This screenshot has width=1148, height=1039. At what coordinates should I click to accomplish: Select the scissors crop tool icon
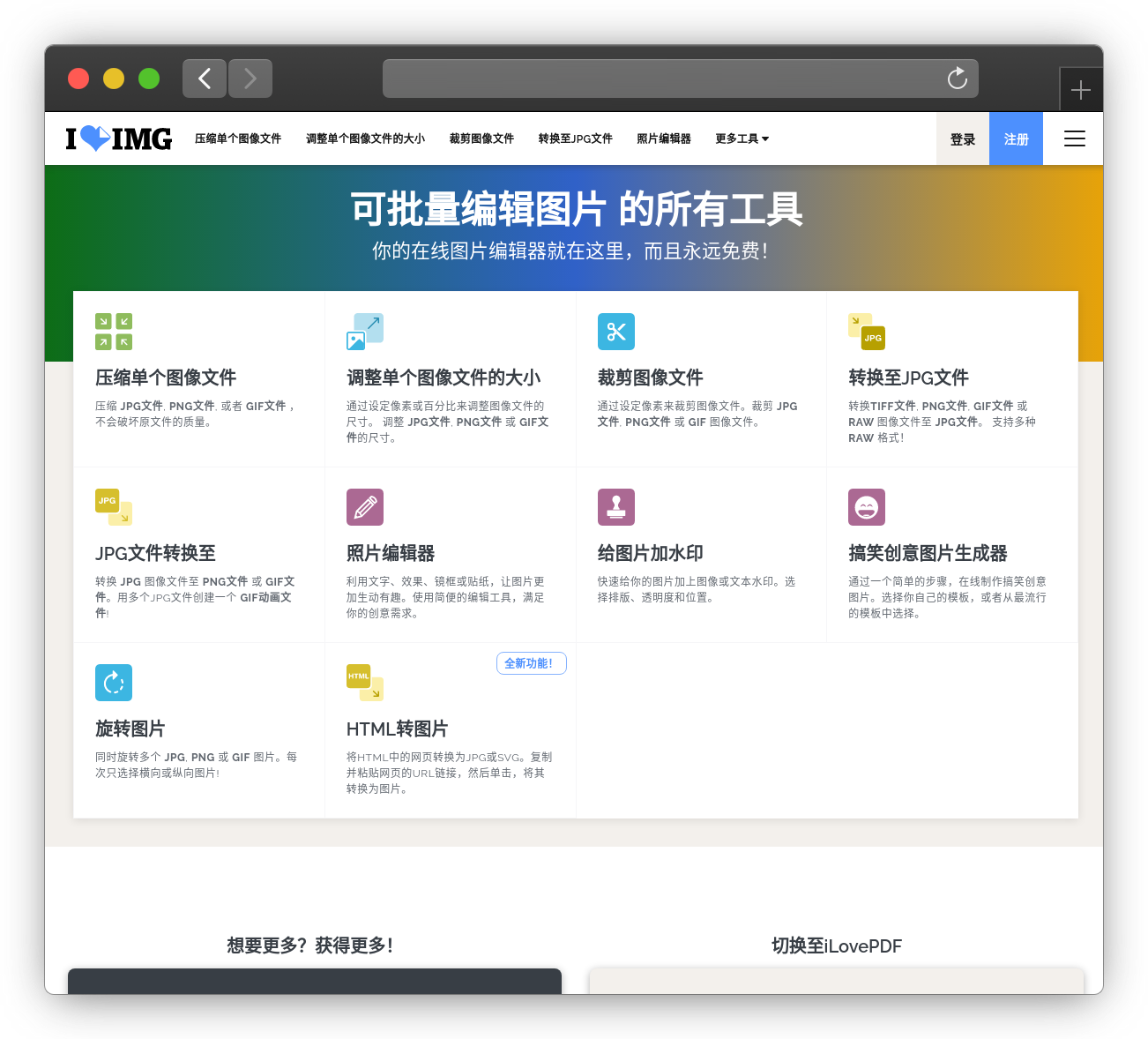tap(615, 332)
